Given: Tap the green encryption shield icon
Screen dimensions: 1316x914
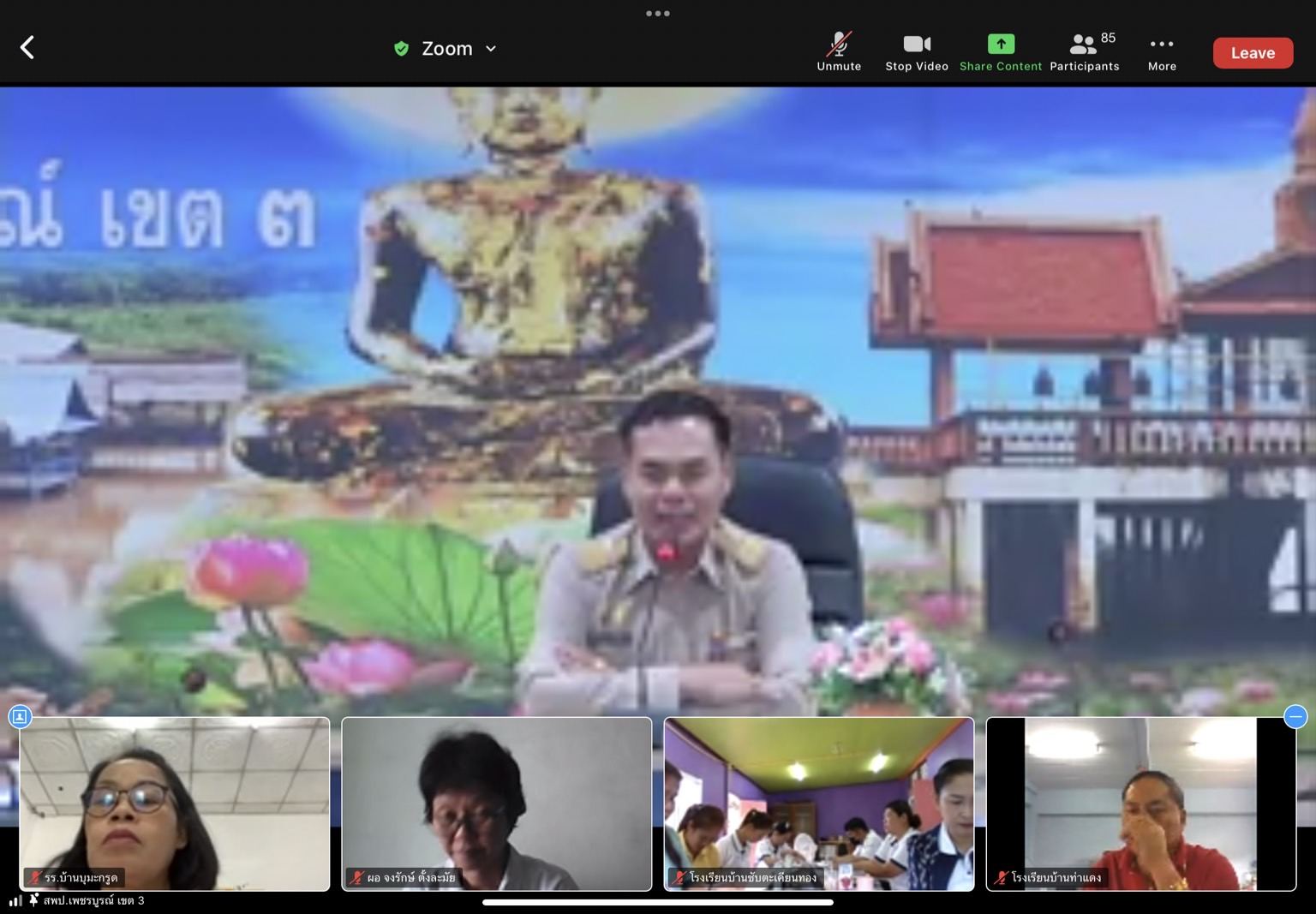Looking at the screenshot, I should click(401, 49).
